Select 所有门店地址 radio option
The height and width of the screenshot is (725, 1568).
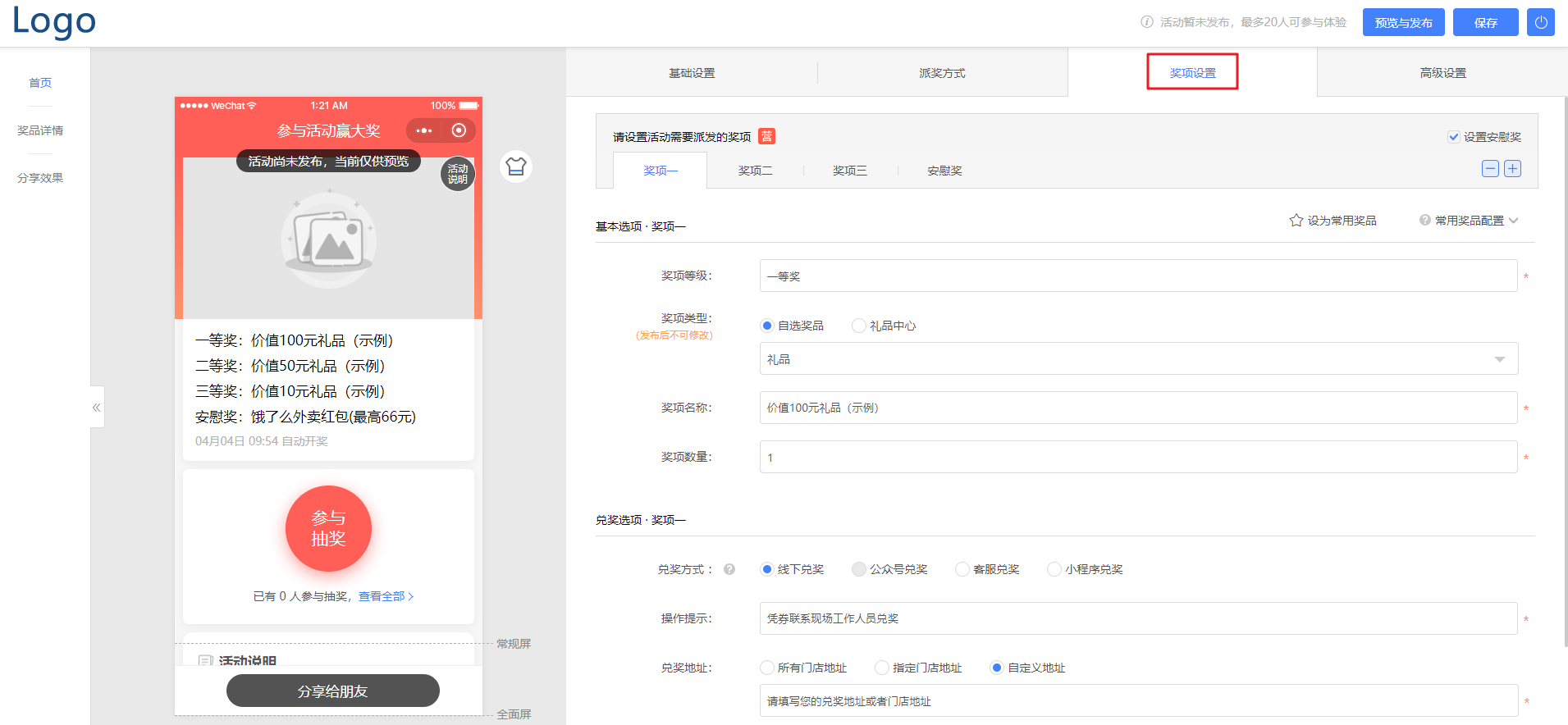coord(767,668)
